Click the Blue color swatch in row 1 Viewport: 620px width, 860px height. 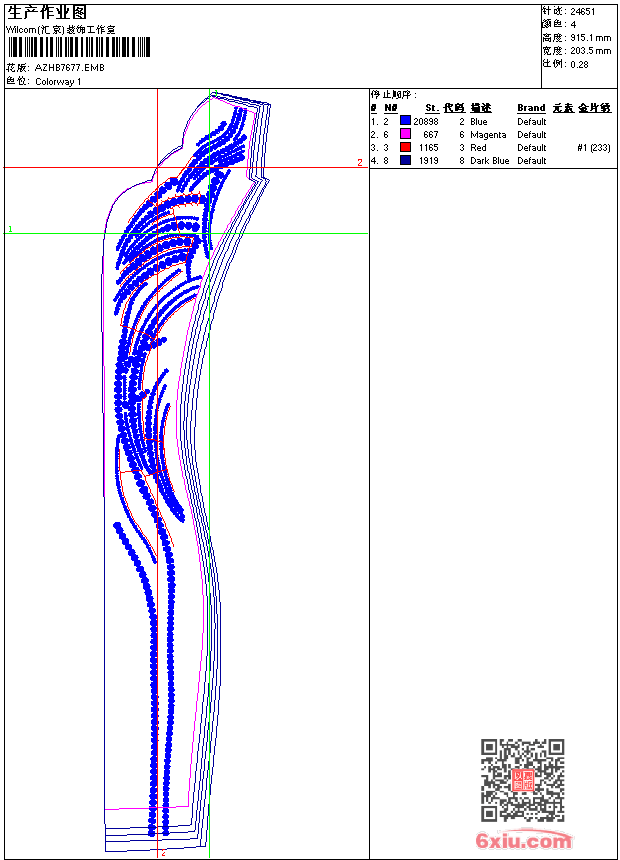[405, 121]
